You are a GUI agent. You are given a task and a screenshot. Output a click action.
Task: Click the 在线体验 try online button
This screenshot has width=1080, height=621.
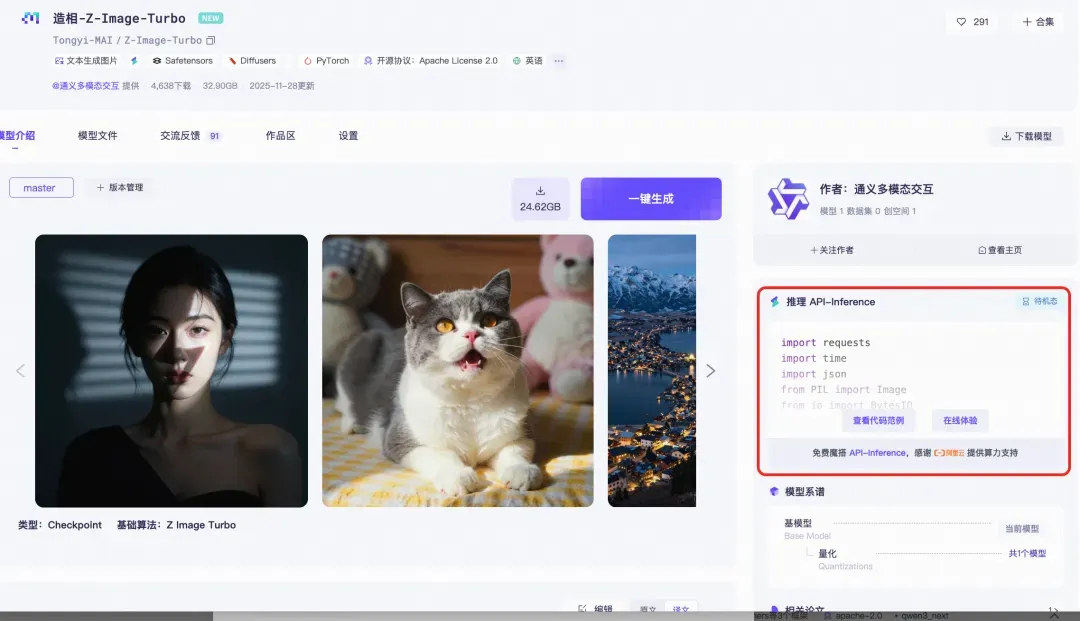tap(960, 421)
